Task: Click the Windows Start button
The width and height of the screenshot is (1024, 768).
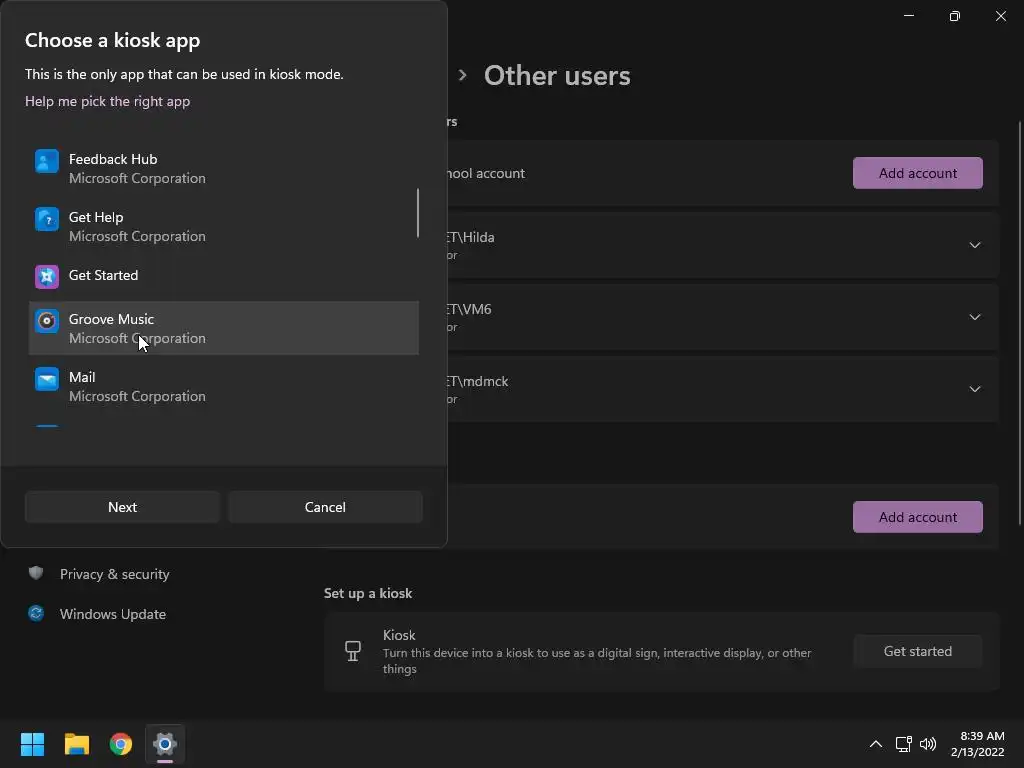Action: click(33, 744)
